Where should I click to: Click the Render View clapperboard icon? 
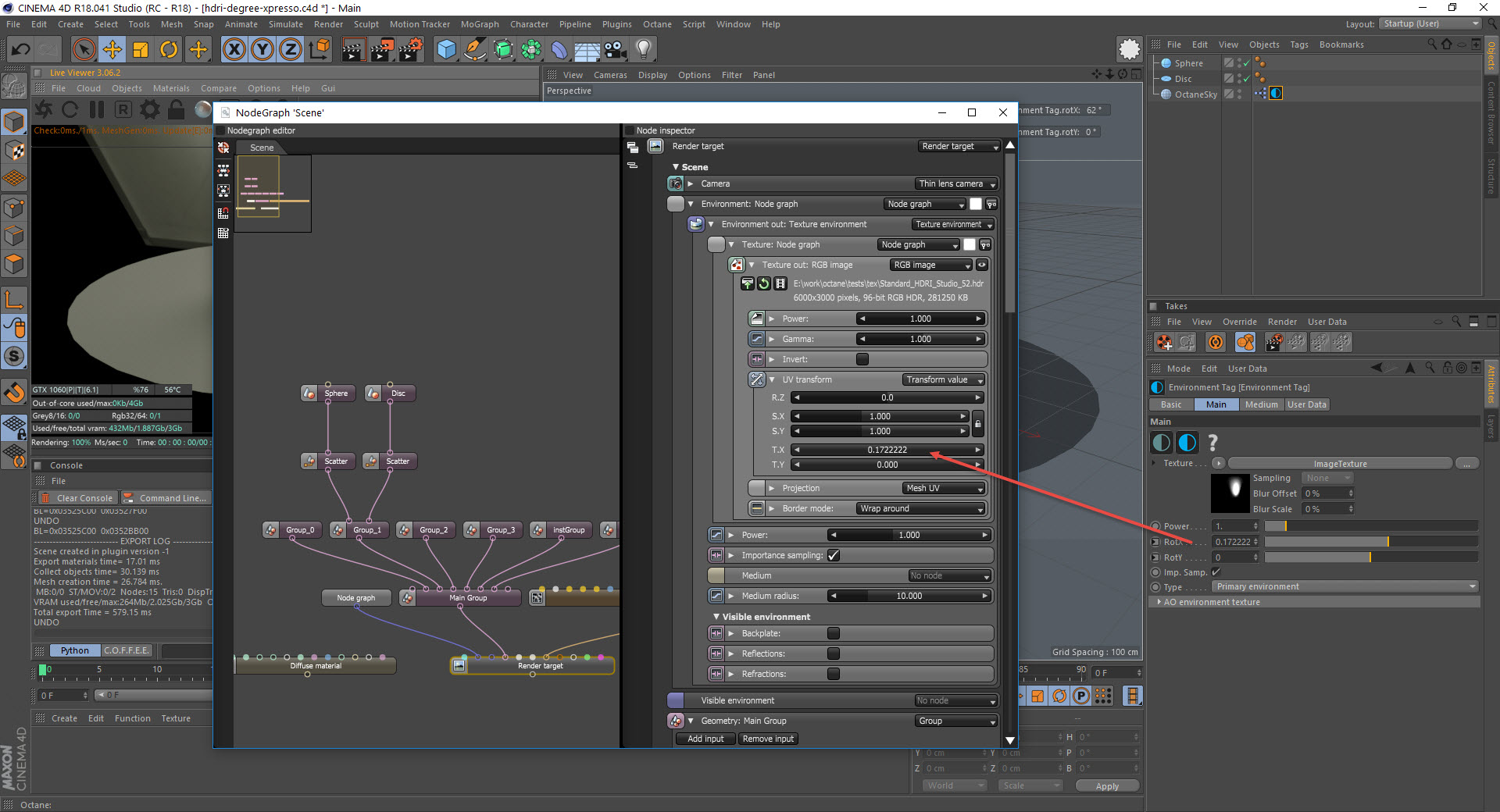(353, 50)
